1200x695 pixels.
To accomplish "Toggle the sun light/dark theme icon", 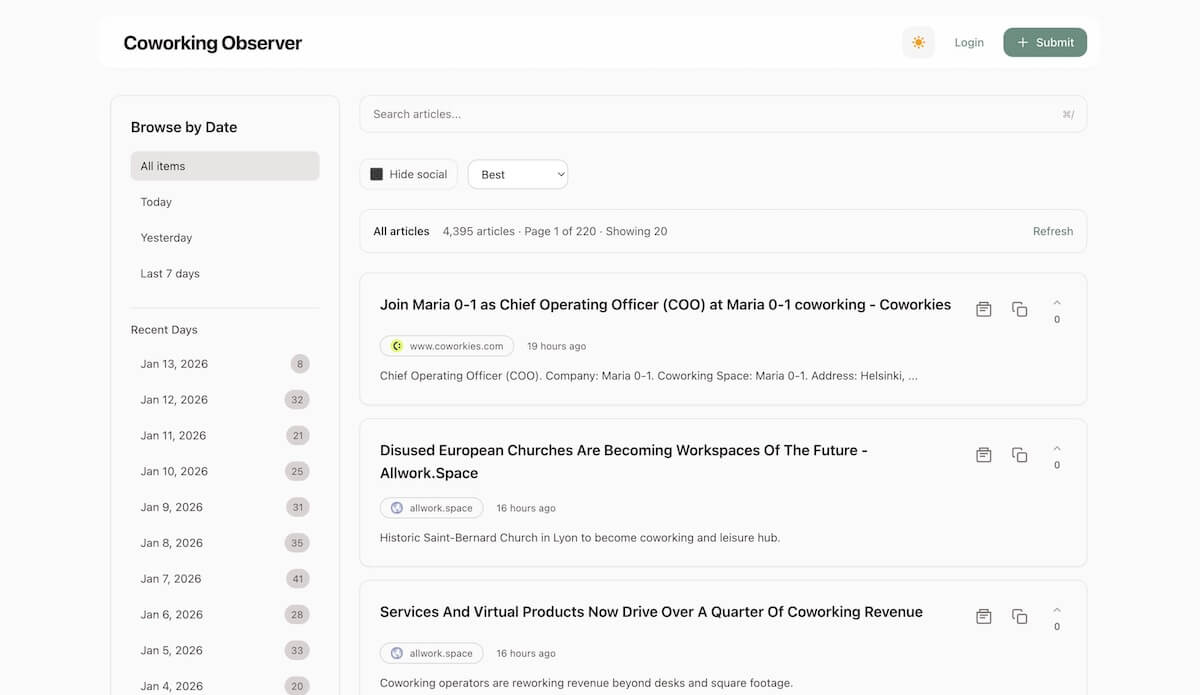I will click(x=918, y=42).
